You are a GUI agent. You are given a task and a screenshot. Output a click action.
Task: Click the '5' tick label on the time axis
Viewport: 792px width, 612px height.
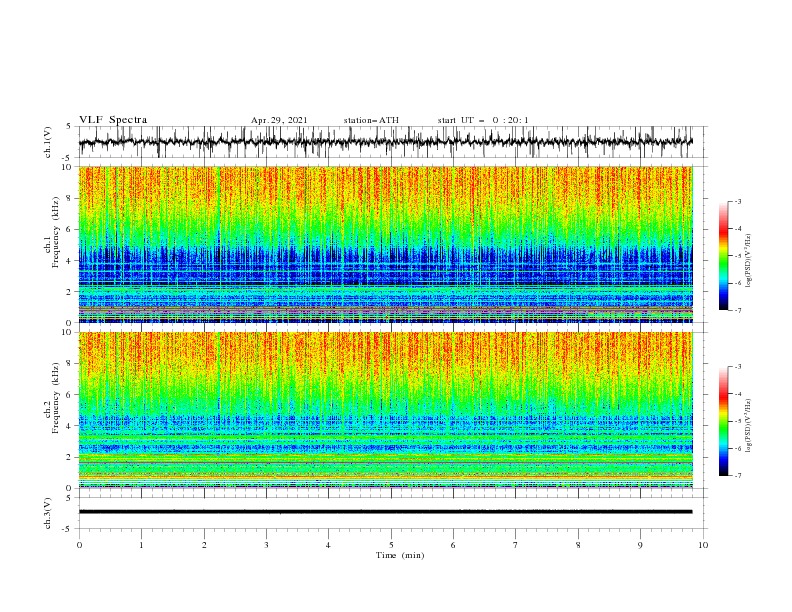(391, 545)
